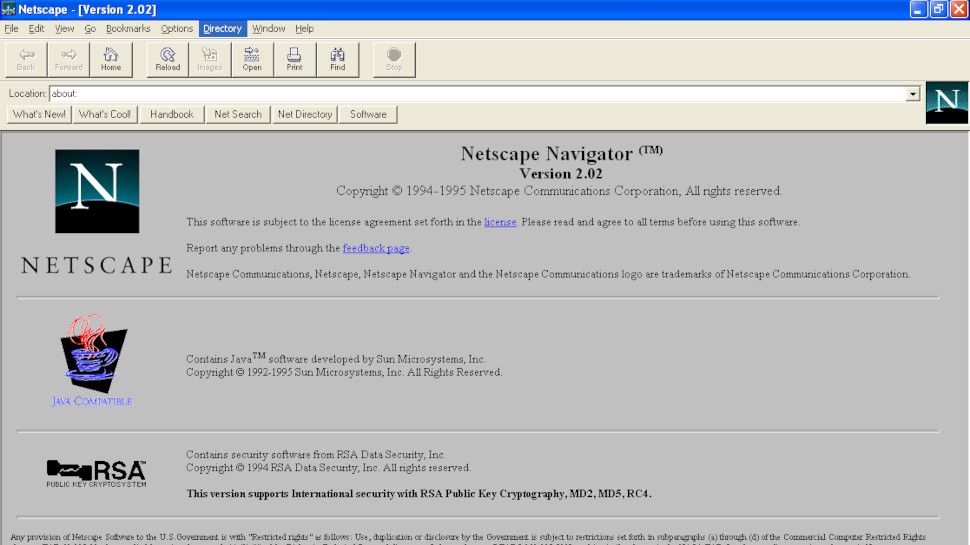Click the What's New! directory button
Image resolution: width=970 pixels, height=545 pixels.
click(x=39, y=114)
